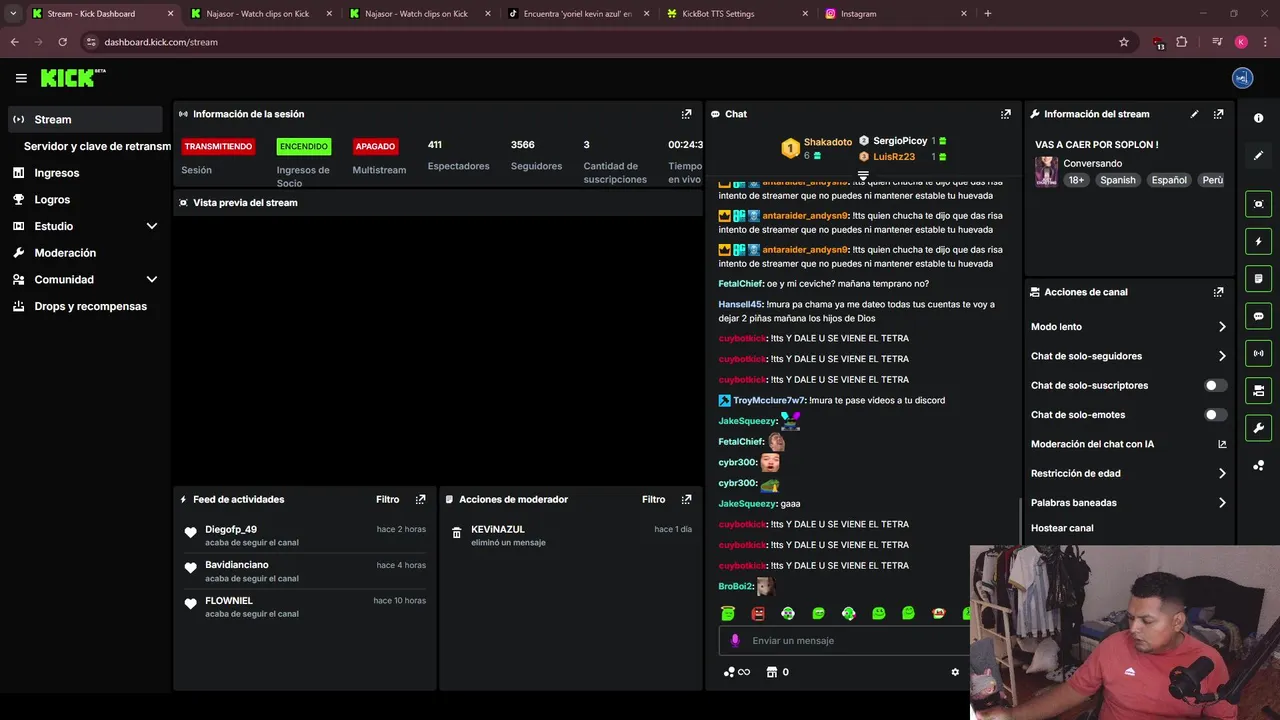Pop out the Chat panel
The image size is (1280, 720).
(1006, 114)
